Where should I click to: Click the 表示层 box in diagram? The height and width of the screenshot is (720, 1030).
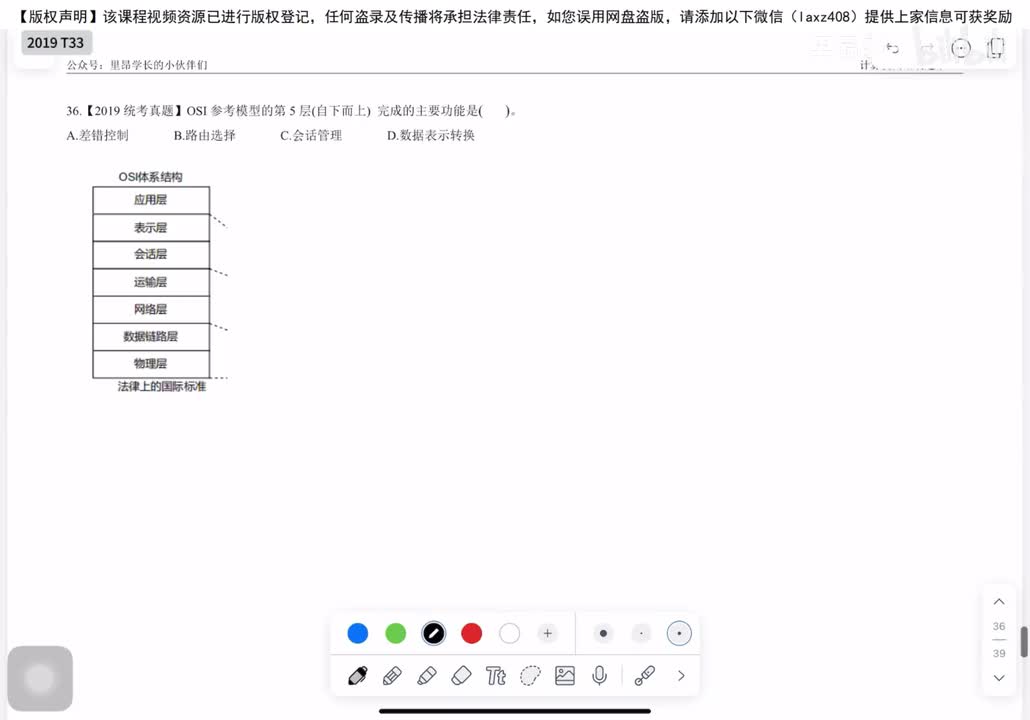[x=151, y=228]
